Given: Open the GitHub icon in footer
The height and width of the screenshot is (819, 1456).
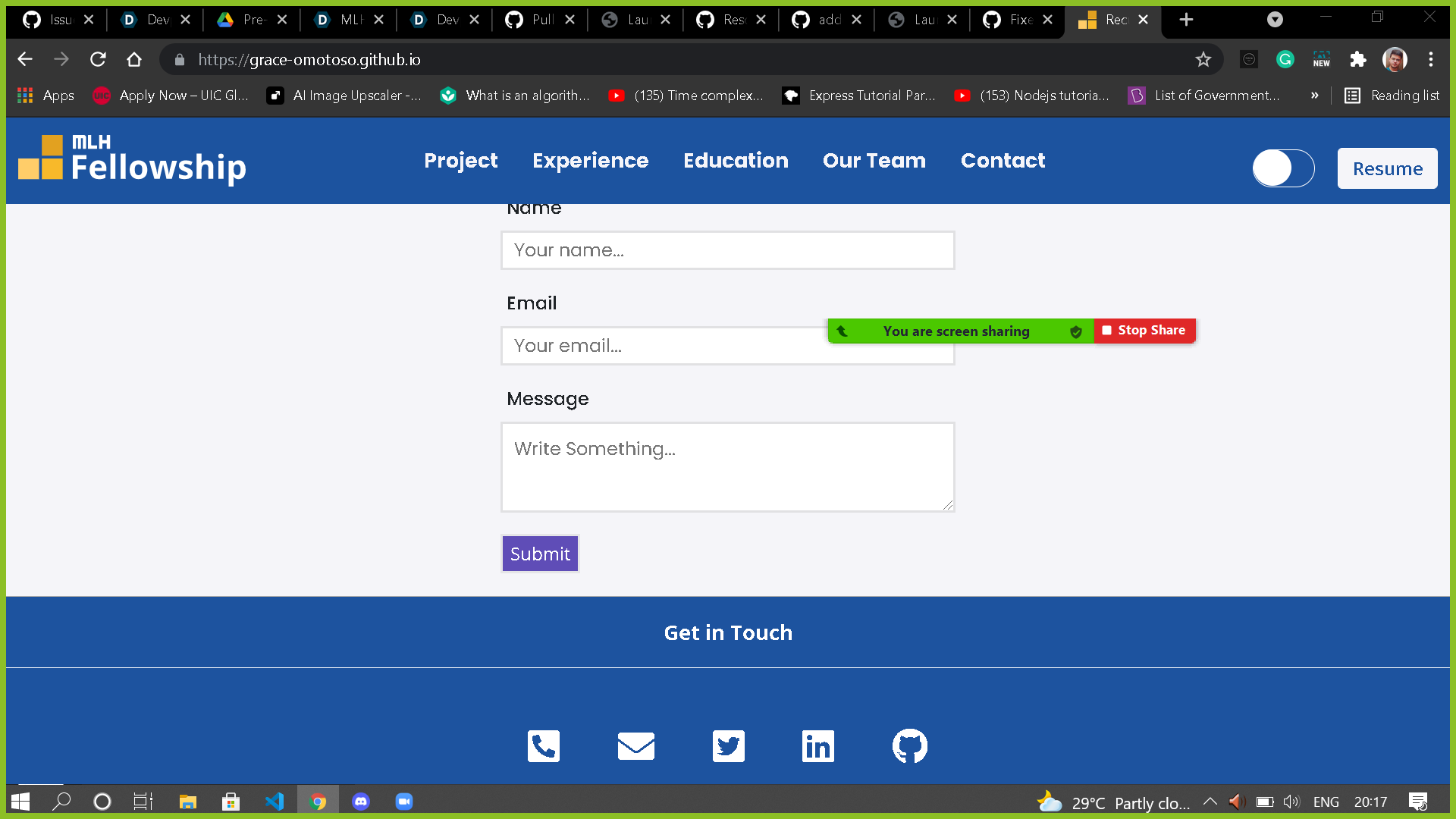Looking at the screenshot, I should (x=909, y=746).
